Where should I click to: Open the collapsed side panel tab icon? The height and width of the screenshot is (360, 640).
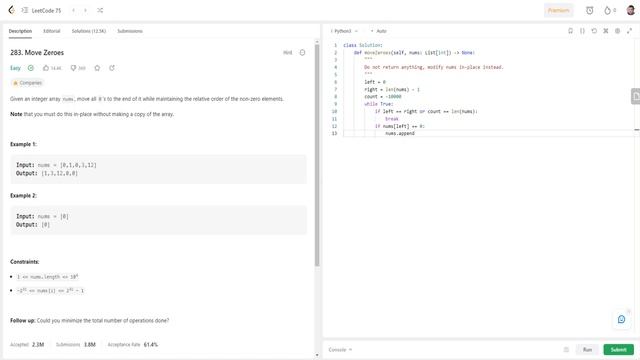(x=636, y=96)
